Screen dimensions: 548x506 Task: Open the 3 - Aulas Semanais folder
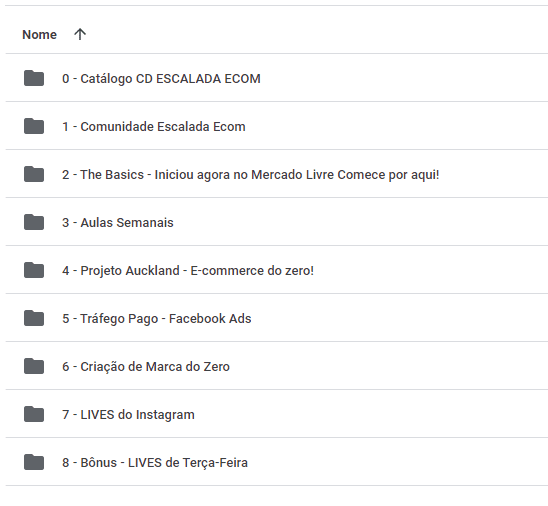click(118, 223)
